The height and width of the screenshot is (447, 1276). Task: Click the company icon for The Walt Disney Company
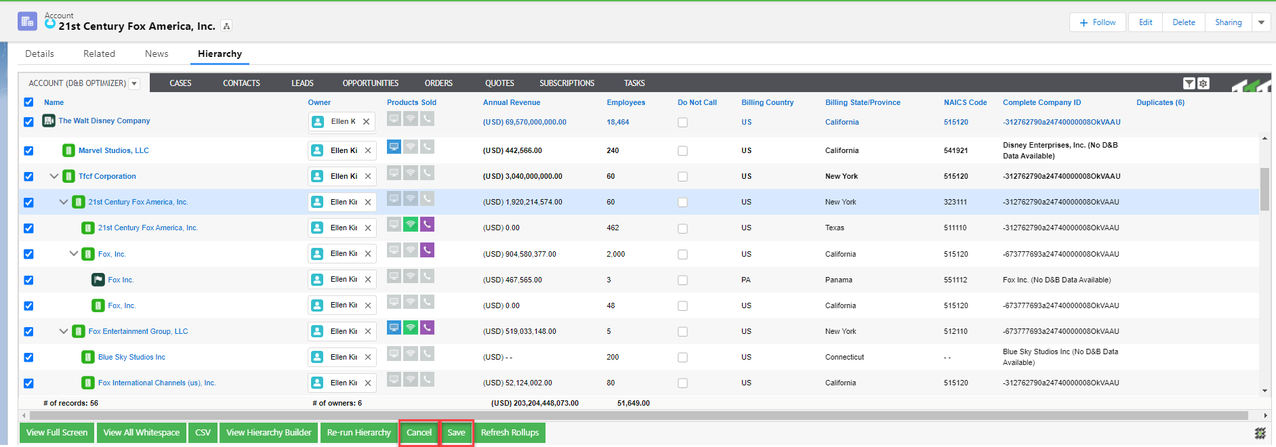[48, 121]
